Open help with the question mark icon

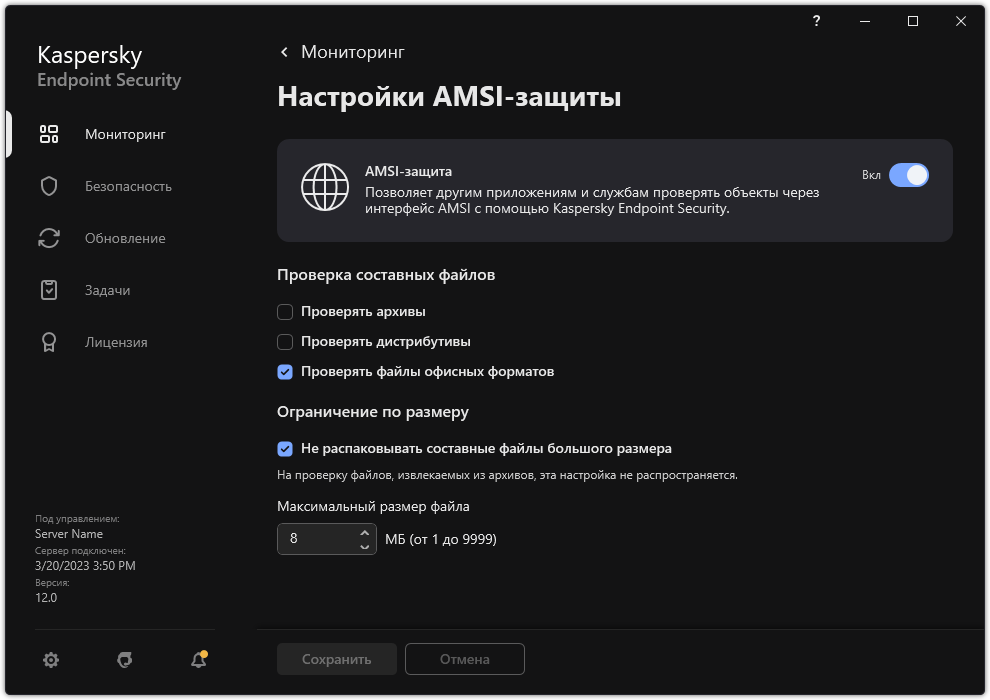click(815, 21)
